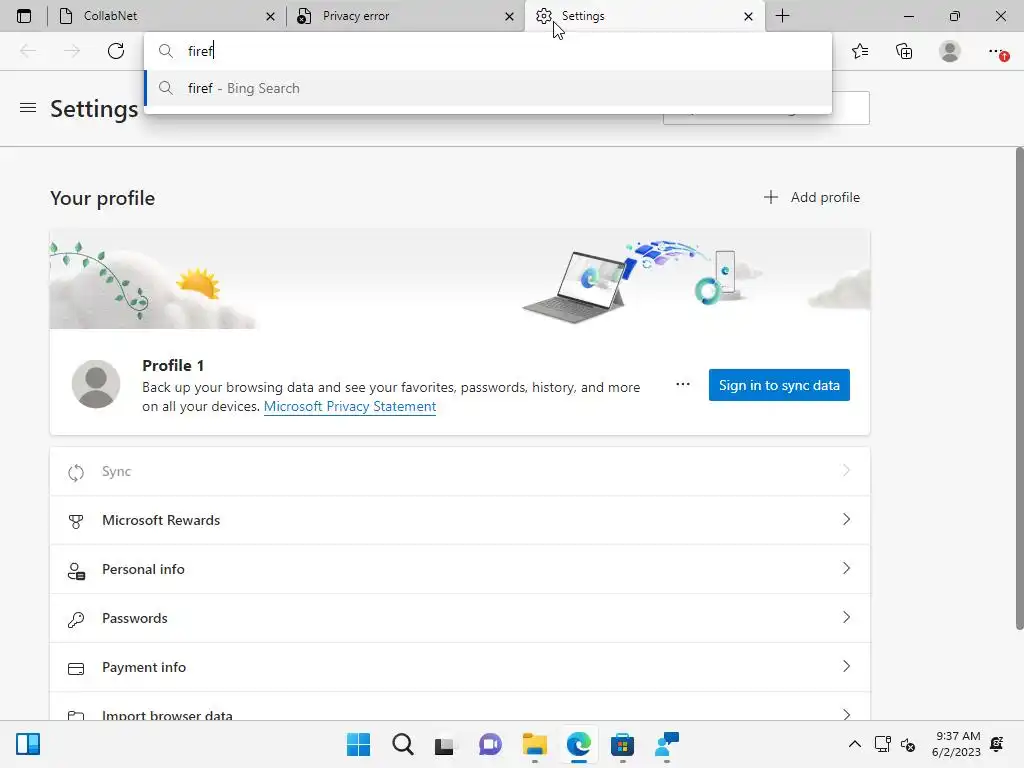Open the Windows Start menu

(x=359, y=744)
